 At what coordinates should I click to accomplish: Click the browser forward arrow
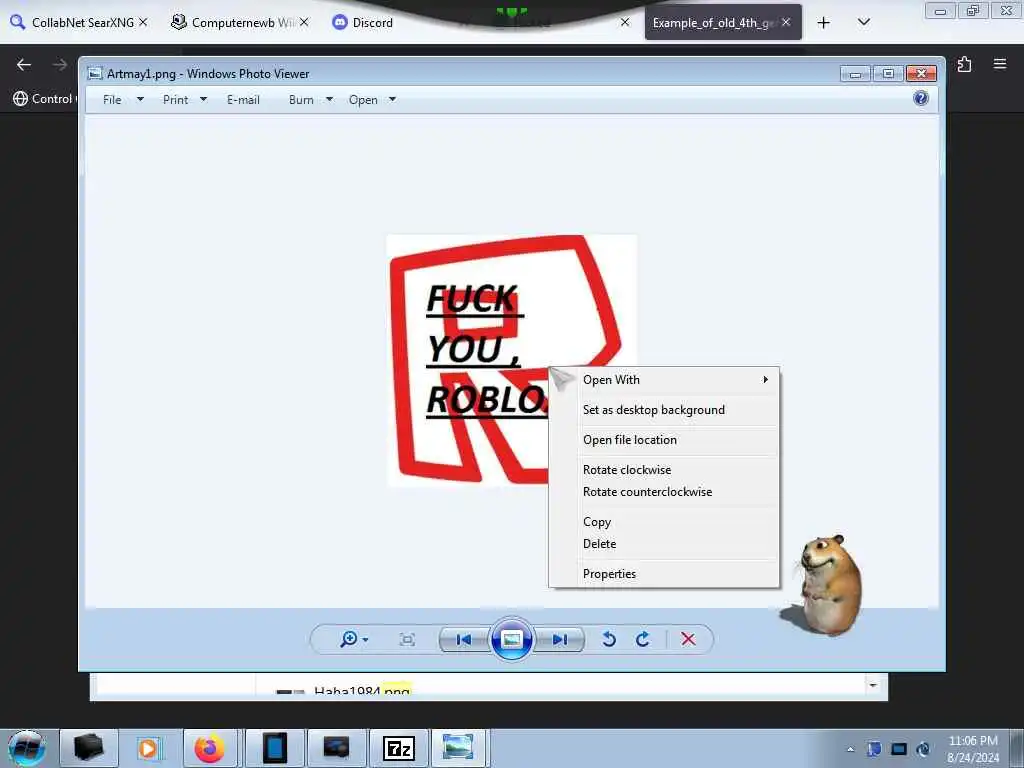60,64
